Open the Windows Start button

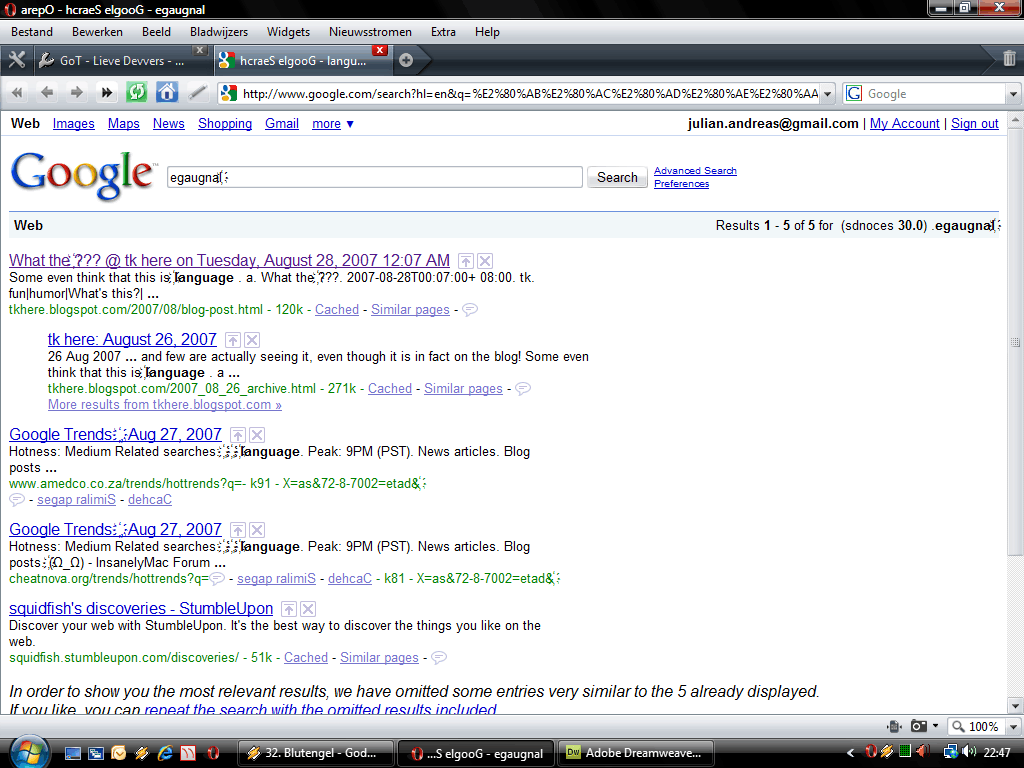28,751
